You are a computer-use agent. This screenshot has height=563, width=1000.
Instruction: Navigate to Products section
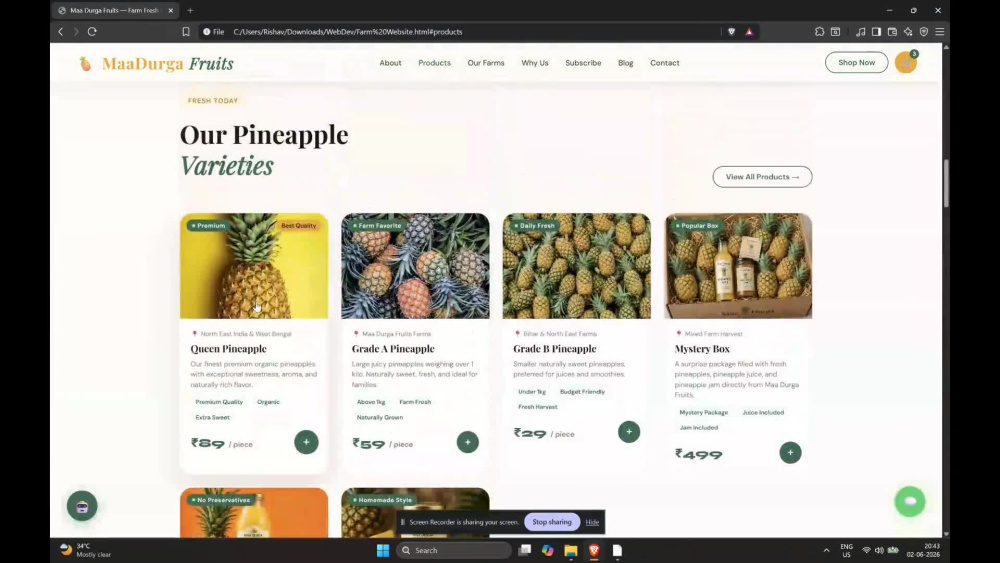(x=434, y=62)
